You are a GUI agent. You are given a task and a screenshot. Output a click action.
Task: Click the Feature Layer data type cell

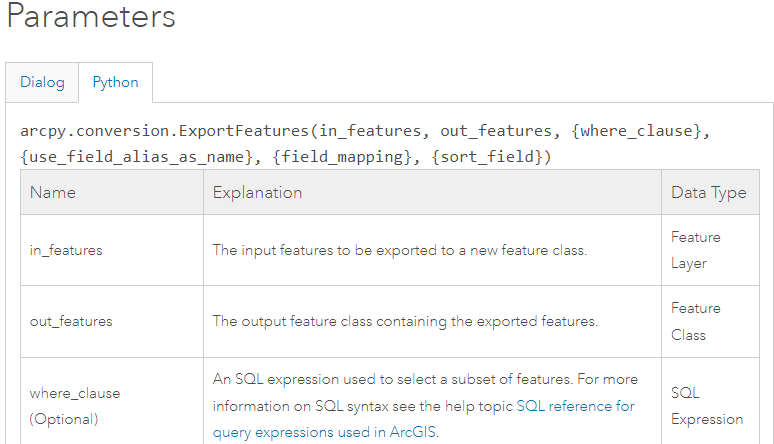coord(710,250)
